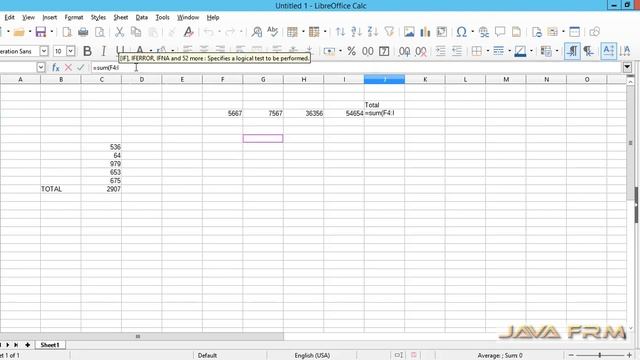
Task: Click the Sort icon
Action: pos(340,32)
